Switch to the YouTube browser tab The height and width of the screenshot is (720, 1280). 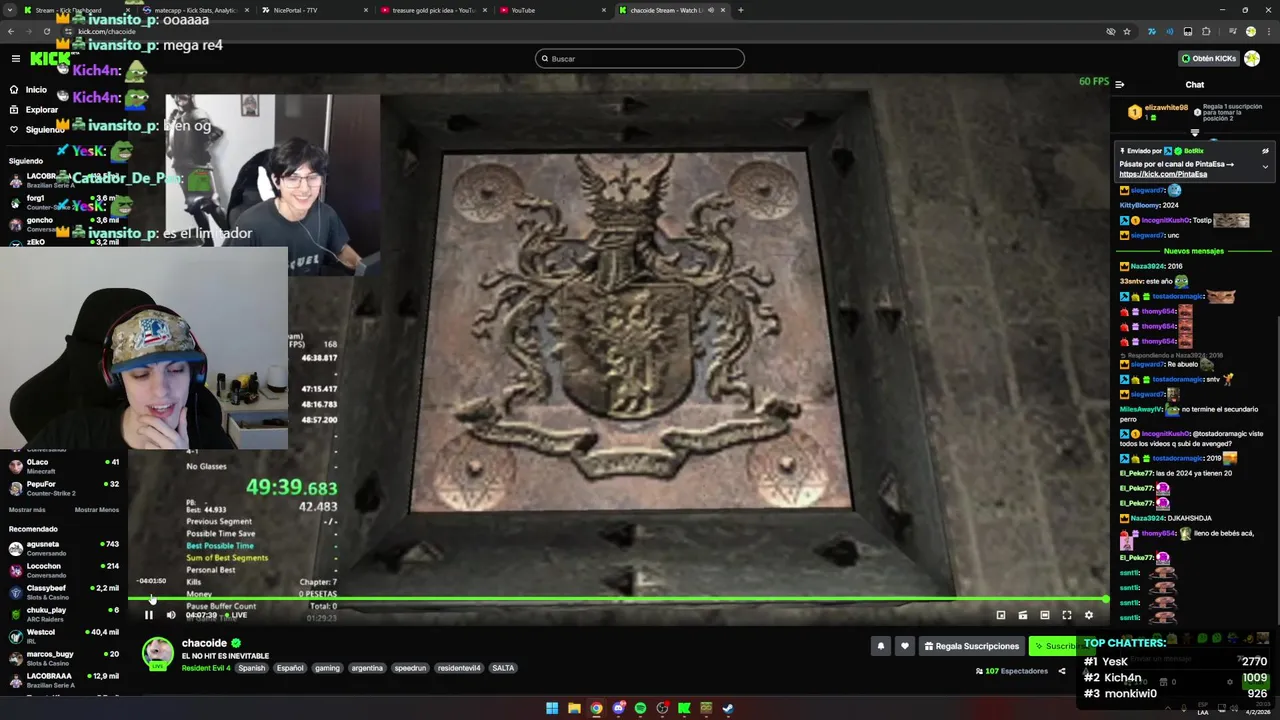[552, 10]
